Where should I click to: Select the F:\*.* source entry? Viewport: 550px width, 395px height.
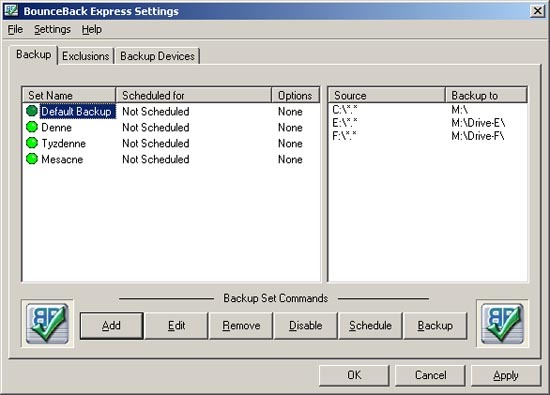pyautogui.click(x=344, y=136)
